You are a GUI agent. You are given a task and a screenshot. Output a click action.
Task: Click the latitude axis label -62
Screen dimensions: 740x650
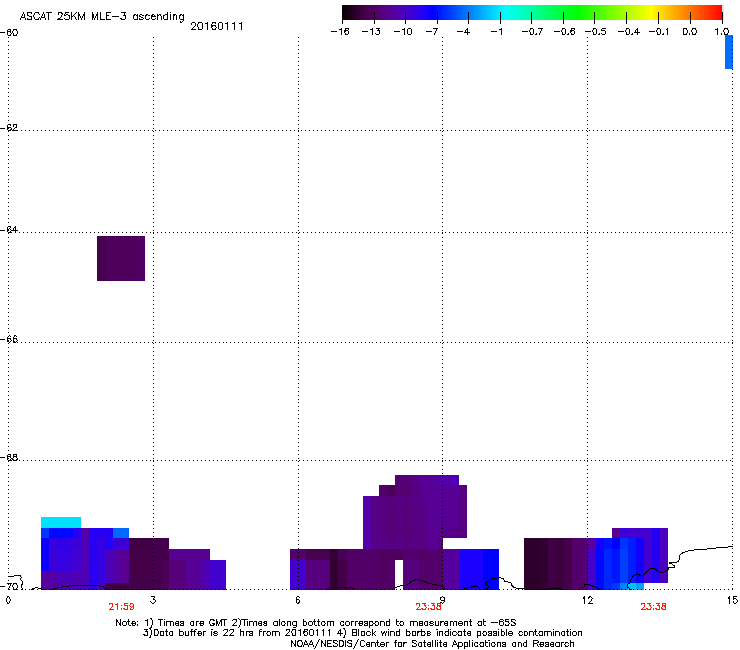point(9,128)
